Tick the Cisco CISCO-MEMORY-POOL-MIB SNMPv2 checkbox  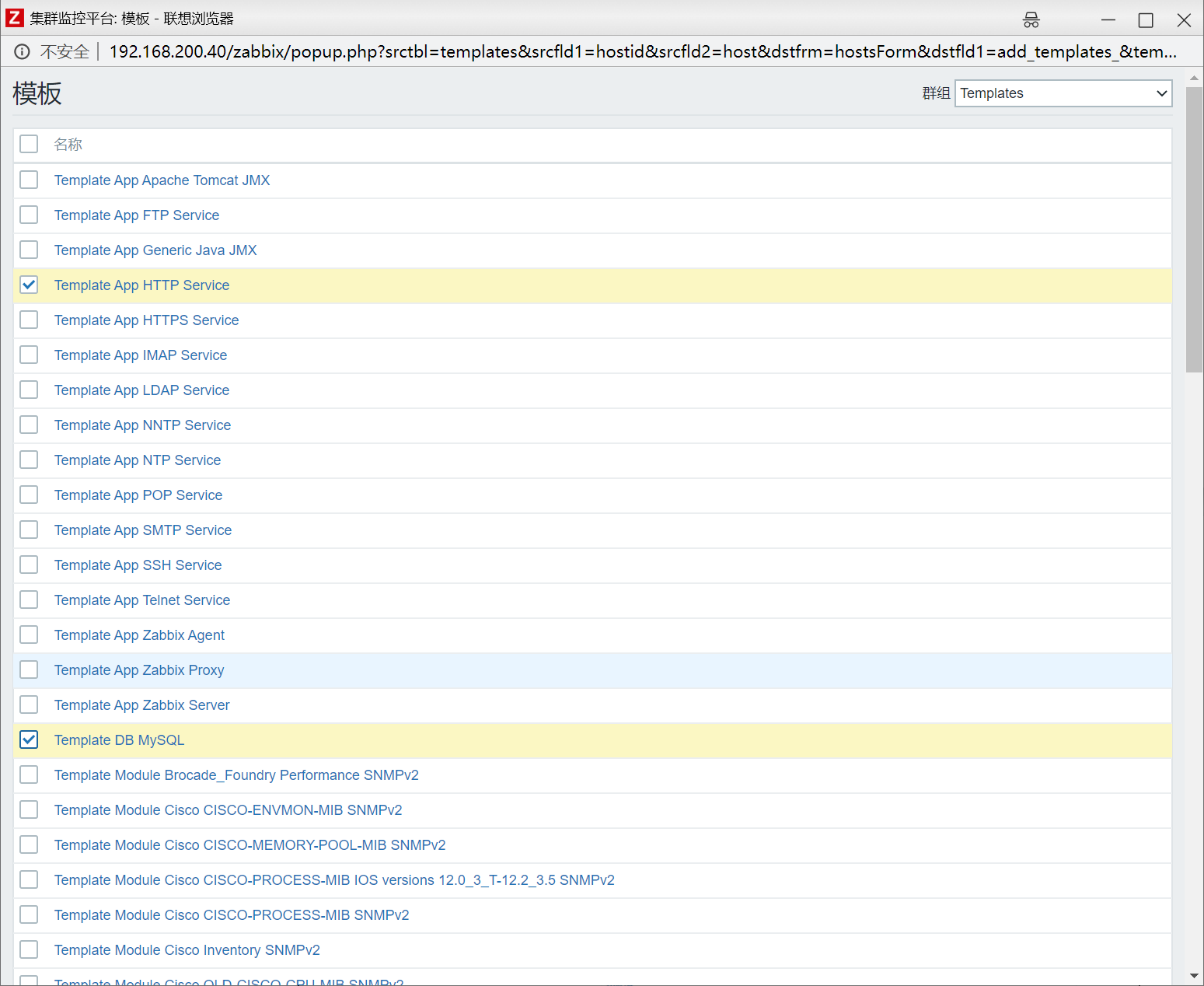[x=29, y=844]
